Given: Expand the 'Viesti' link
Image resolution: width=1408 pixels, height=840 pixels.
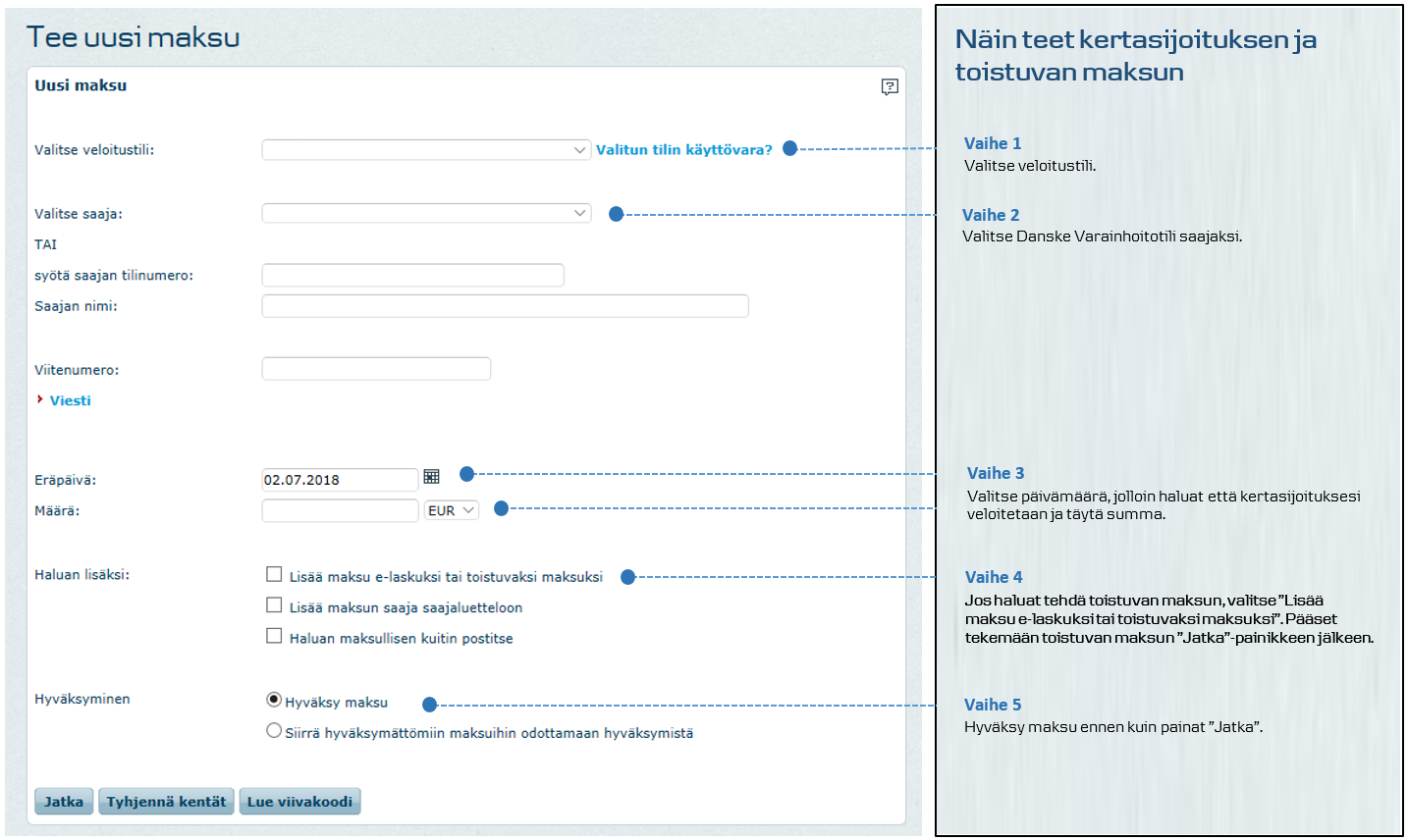Looking at the screenshot, I should tap(70, 400).
